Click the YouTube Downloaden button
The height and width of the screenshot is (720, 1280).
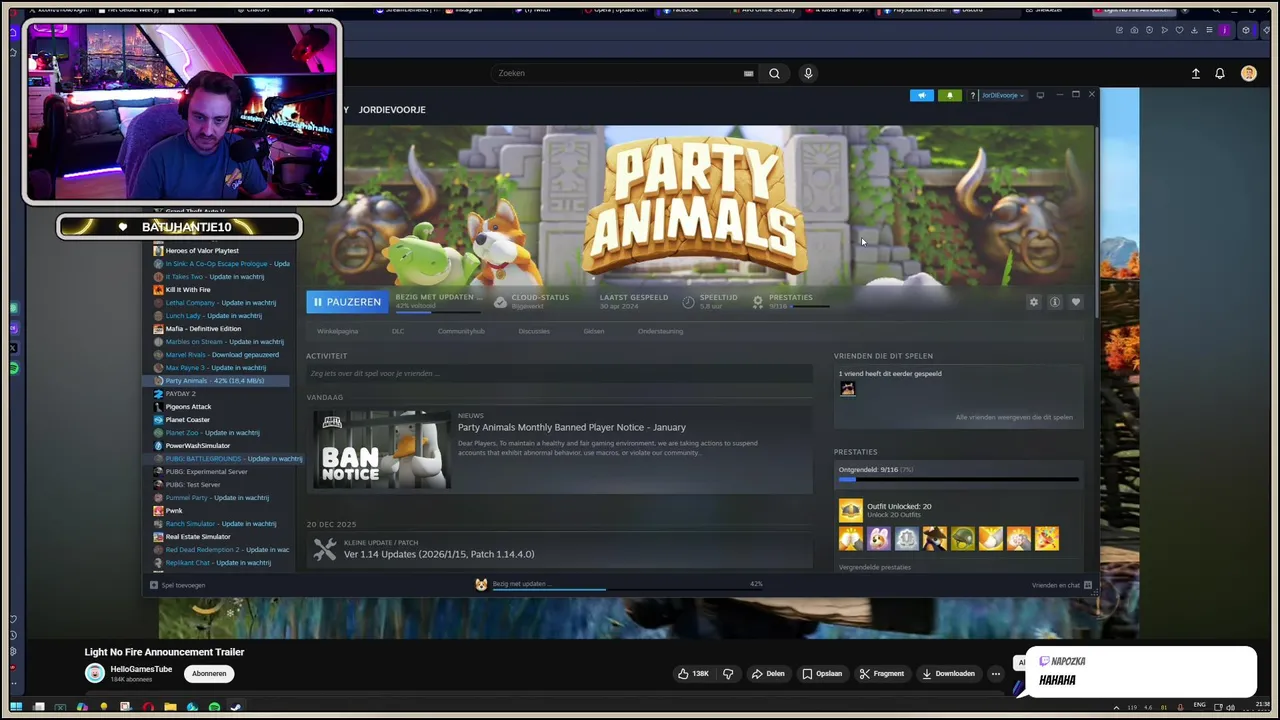pyautogui.click(x=948, y=674)
